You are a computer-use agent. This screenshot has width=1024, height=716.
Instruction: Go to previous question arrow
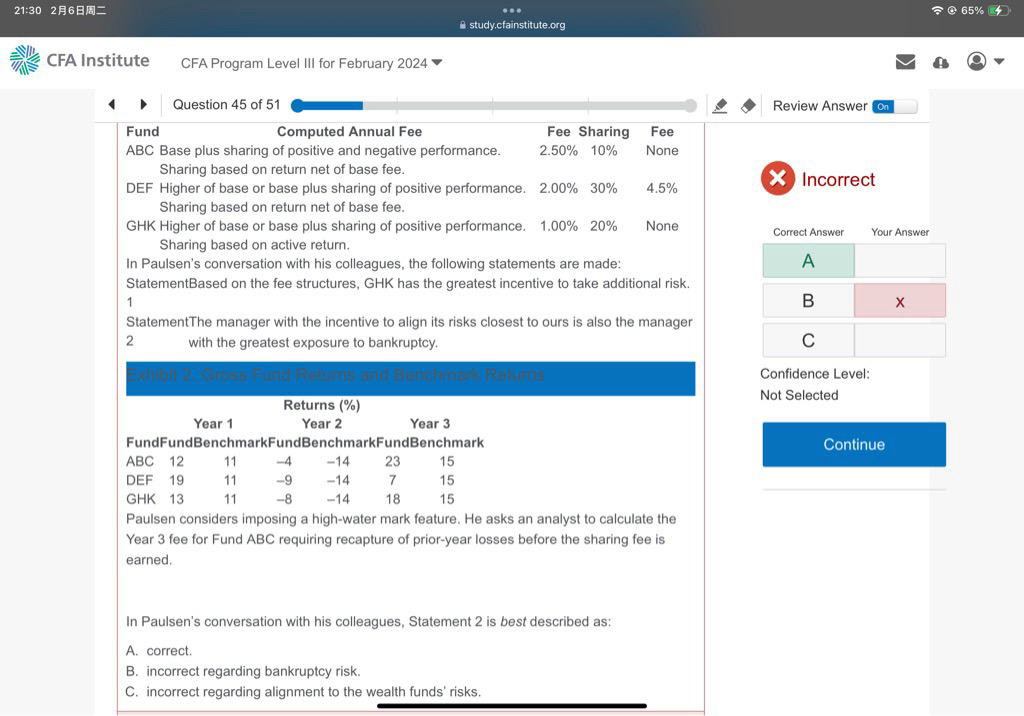click(x=112, y=105)
